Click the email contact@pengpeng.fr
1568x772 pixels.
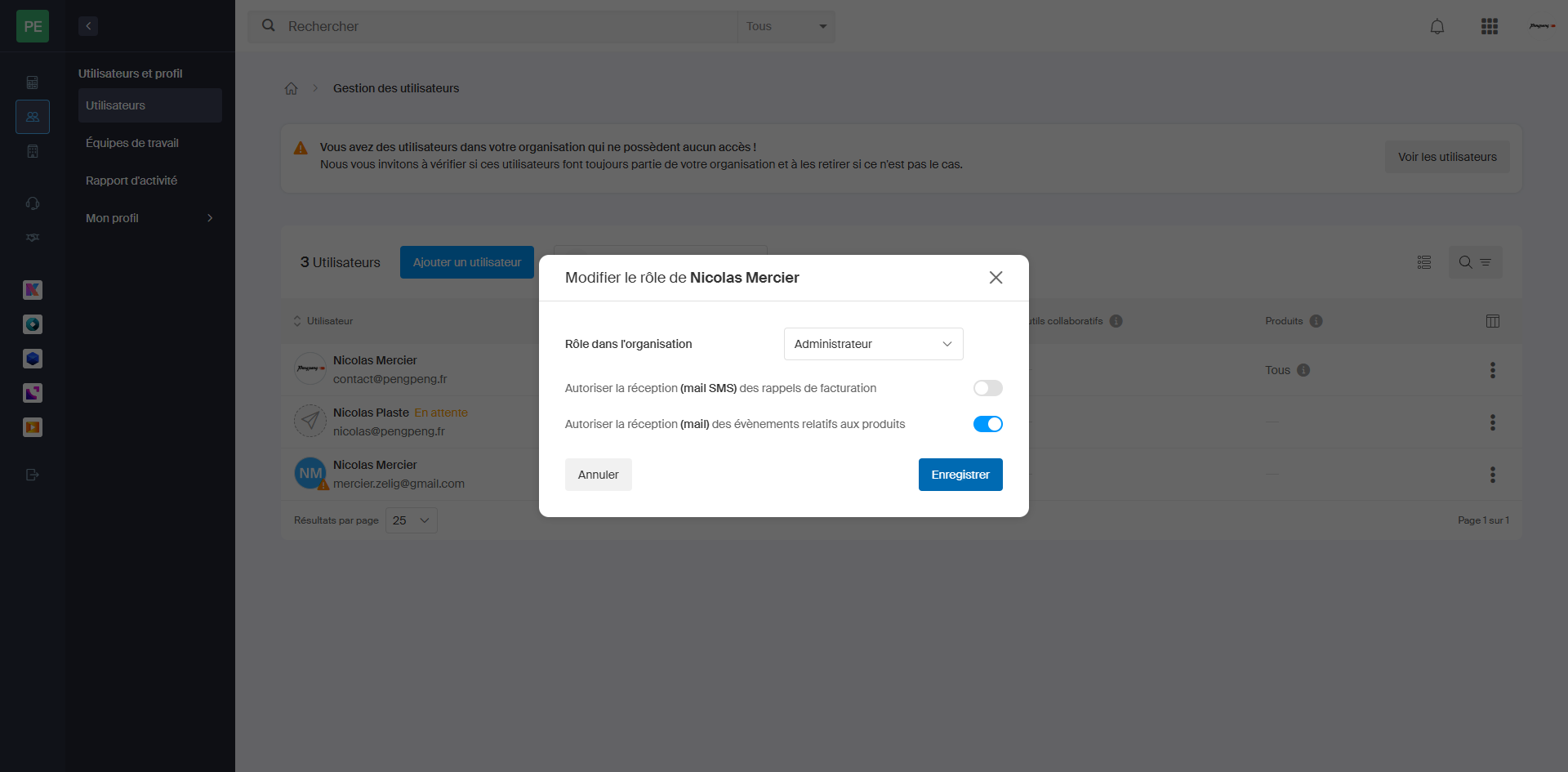[390, 379]
